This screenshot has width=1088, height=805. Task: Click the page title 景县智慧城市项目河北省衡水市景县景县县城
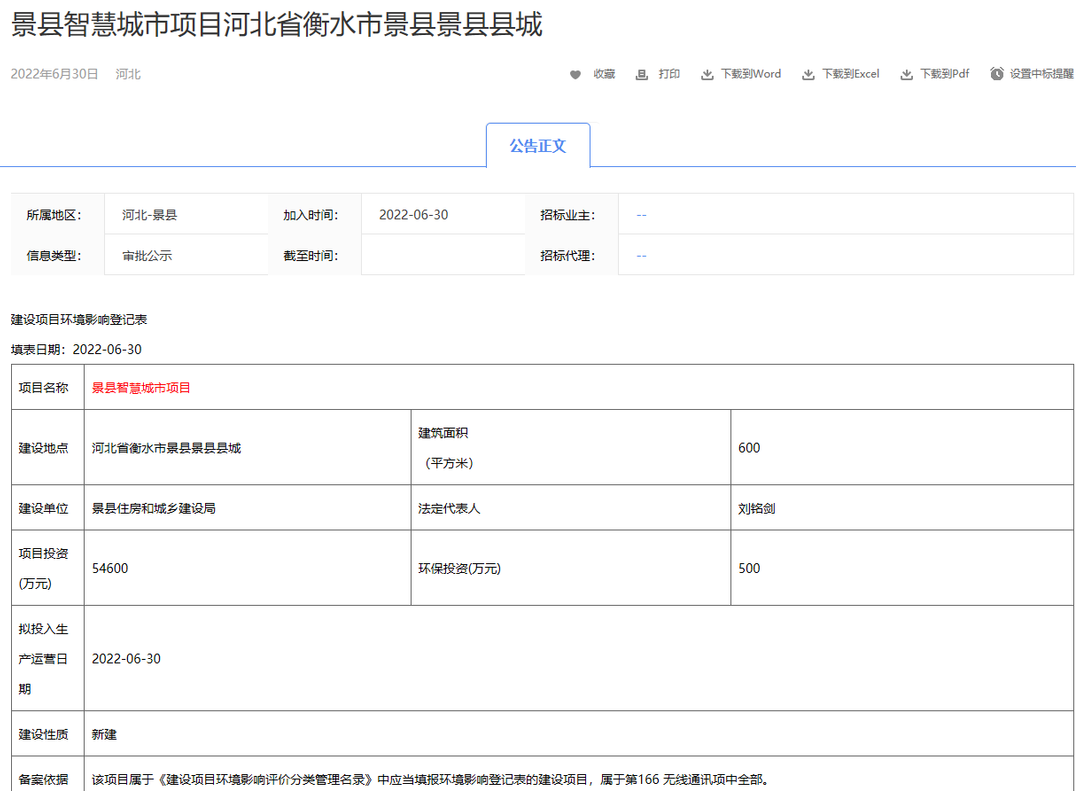(276, 24)
